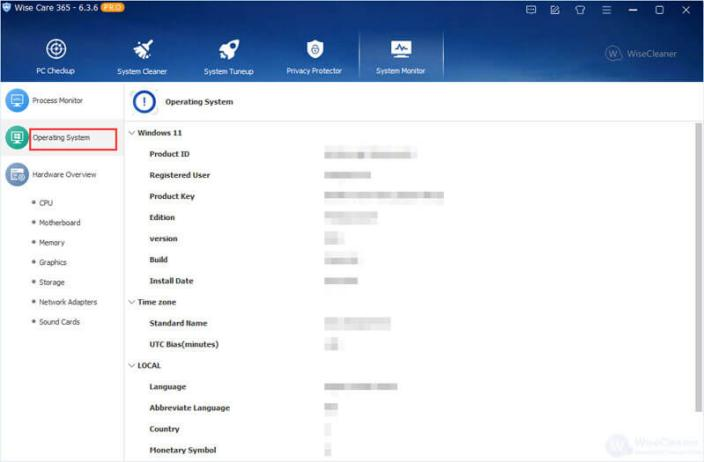
Task: Click the blue Operating System info icon
Action: [x=144, y=102]
